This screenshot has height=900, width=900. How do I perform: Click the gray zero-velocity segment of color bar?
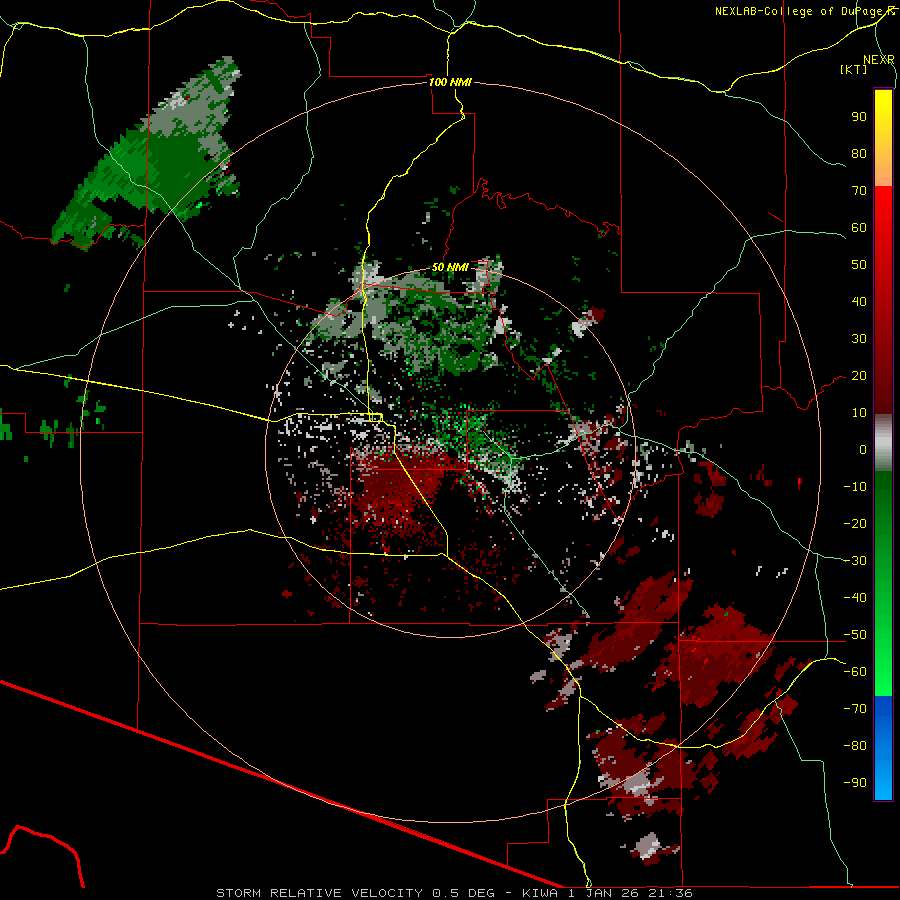(x=883, y=442)
